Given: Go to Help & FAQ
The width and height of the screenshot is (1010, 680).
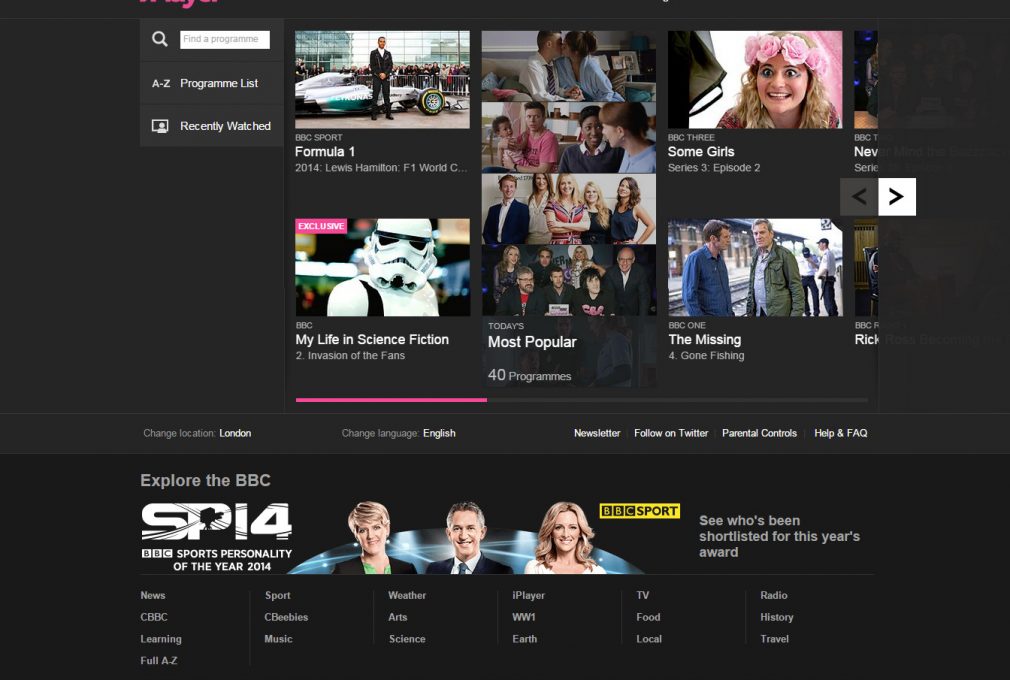Looking at the screenshot, I should tap(840, 433).
